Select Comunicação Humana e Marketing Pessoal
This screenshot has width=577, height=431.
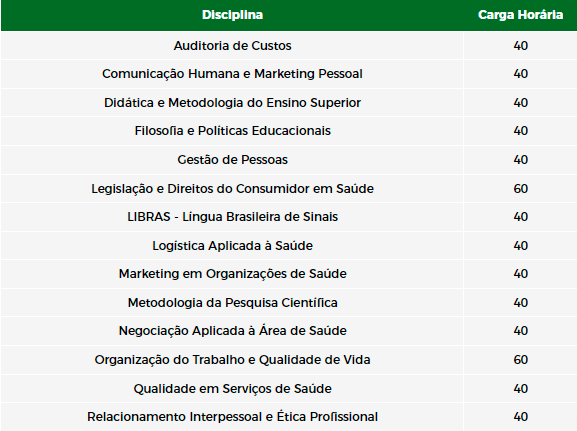(232, 74)
